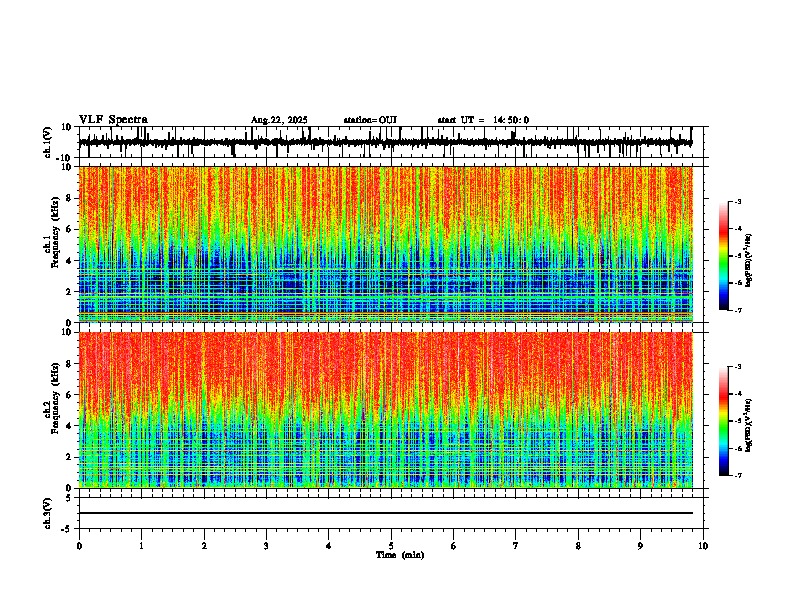Screen dimensions: 792x612
Task: Click the "-3" label atop ch.1 color scale
Action: pos(737,201)
